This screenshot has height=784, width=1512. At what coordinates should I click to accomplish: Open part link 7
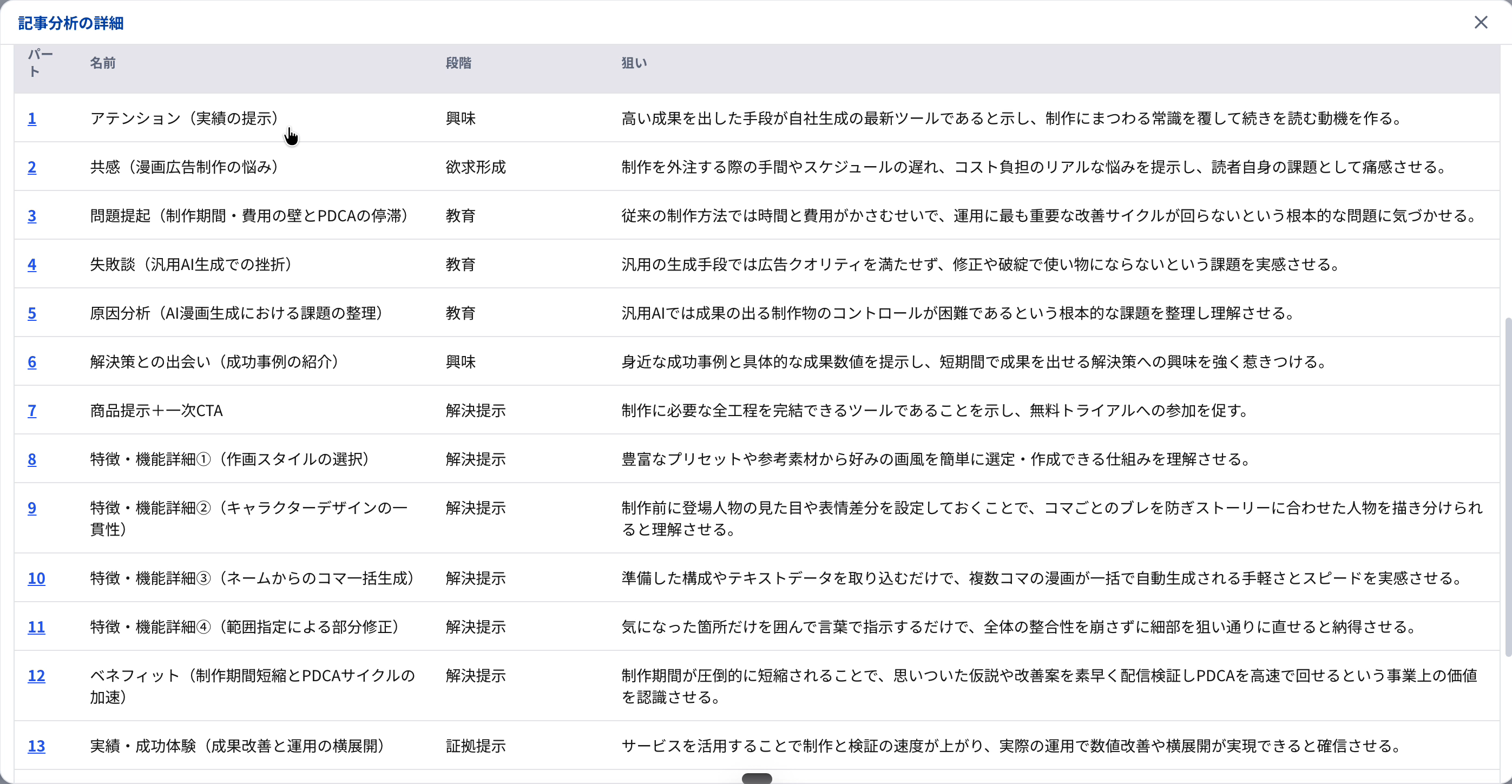(32, 410)
